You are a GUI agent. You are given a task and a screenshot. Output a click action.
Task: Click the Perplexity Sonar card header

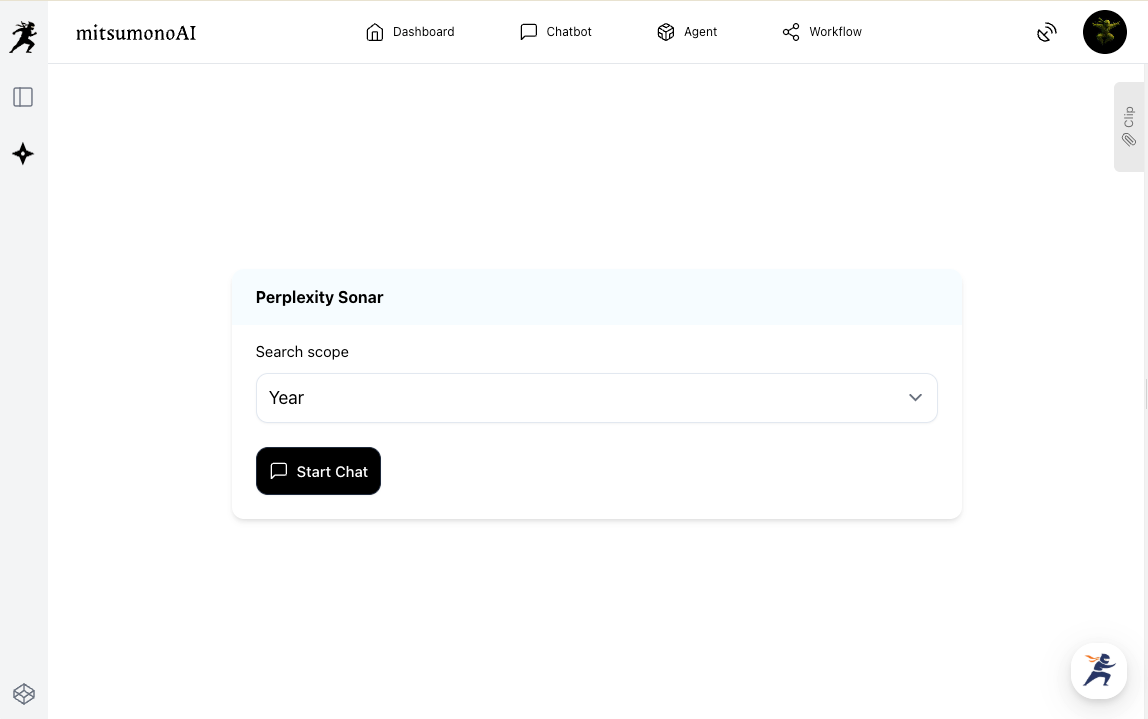tap(320, 297)
